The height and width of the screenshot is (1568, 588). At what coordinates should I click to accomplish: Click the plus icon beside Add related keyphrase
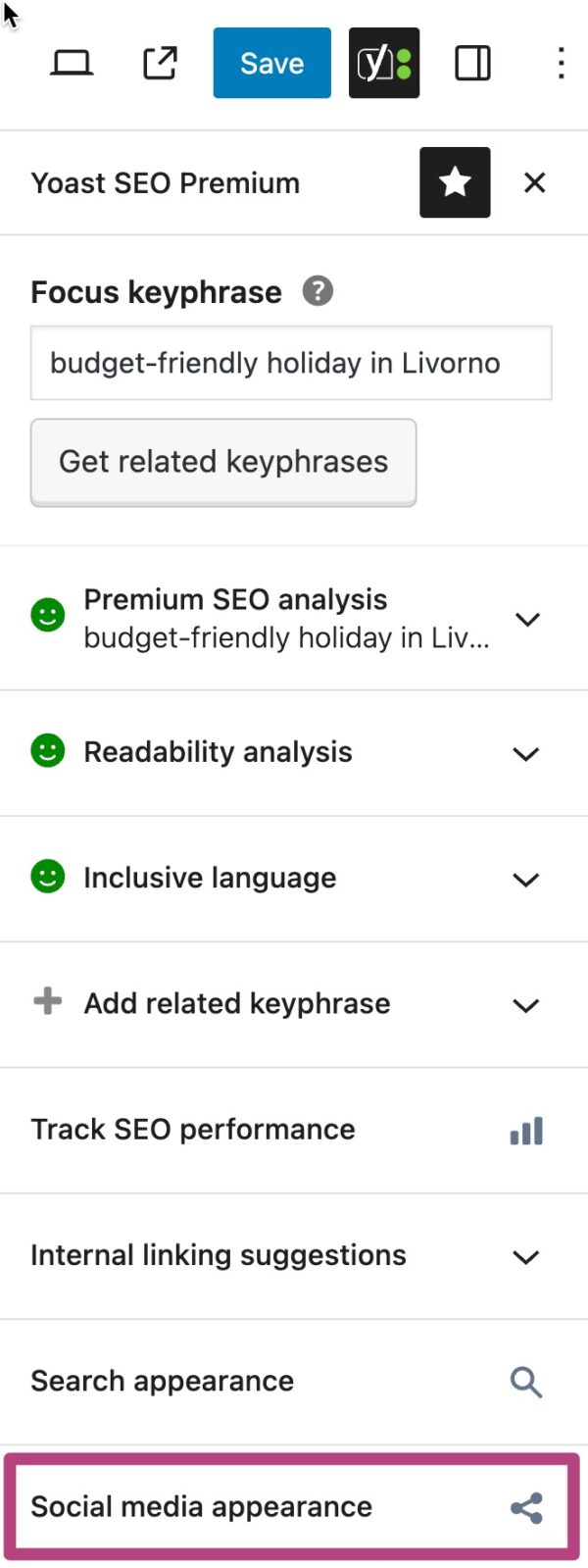coord(46,1002)
